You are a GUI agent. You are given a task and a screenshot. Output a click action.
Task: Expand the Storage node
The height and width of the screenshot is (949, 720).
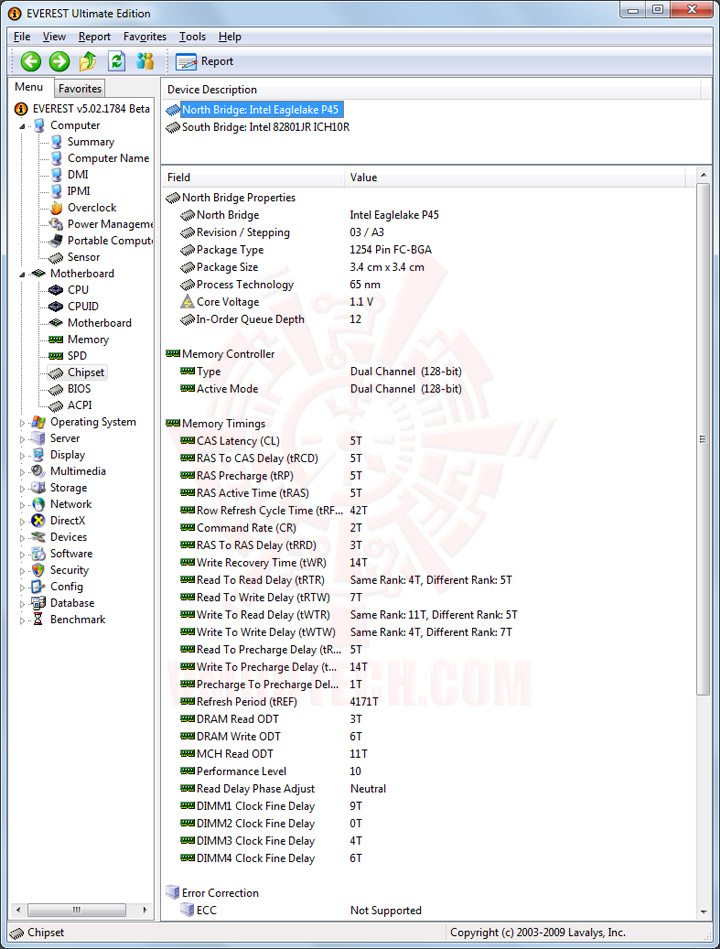(22, 488)
